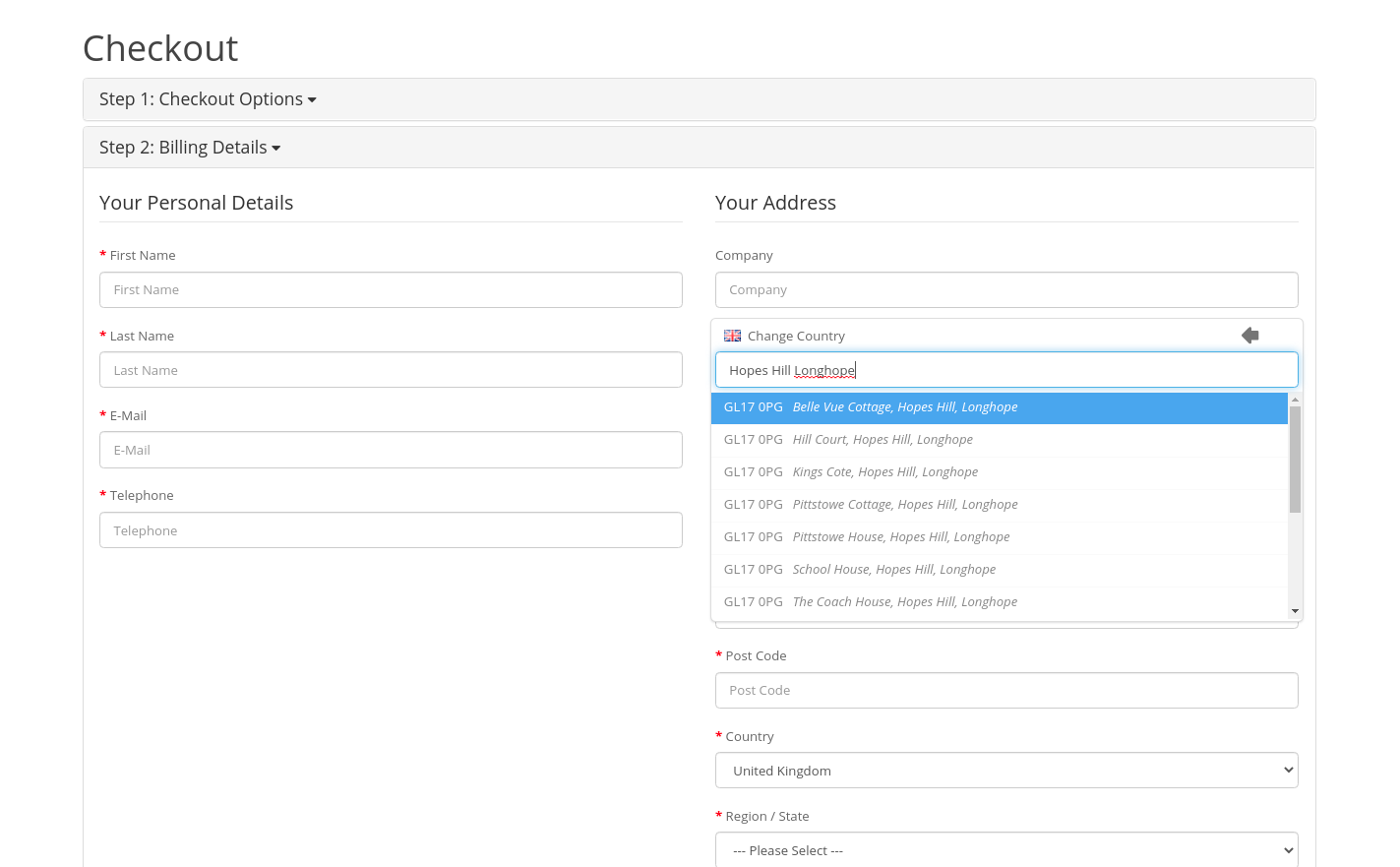Open the Region / State dropdown
This screenshot has width=1400, height=867.
[x=1006, y=850]
